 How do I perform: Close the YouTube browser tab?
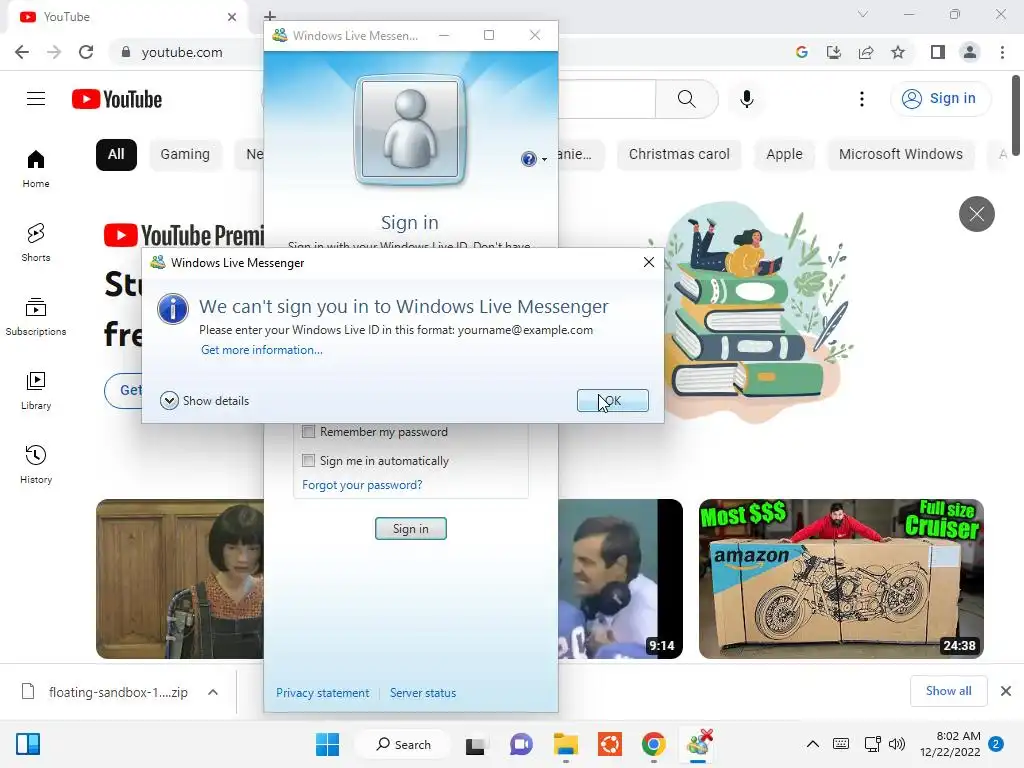pos(232,17)
